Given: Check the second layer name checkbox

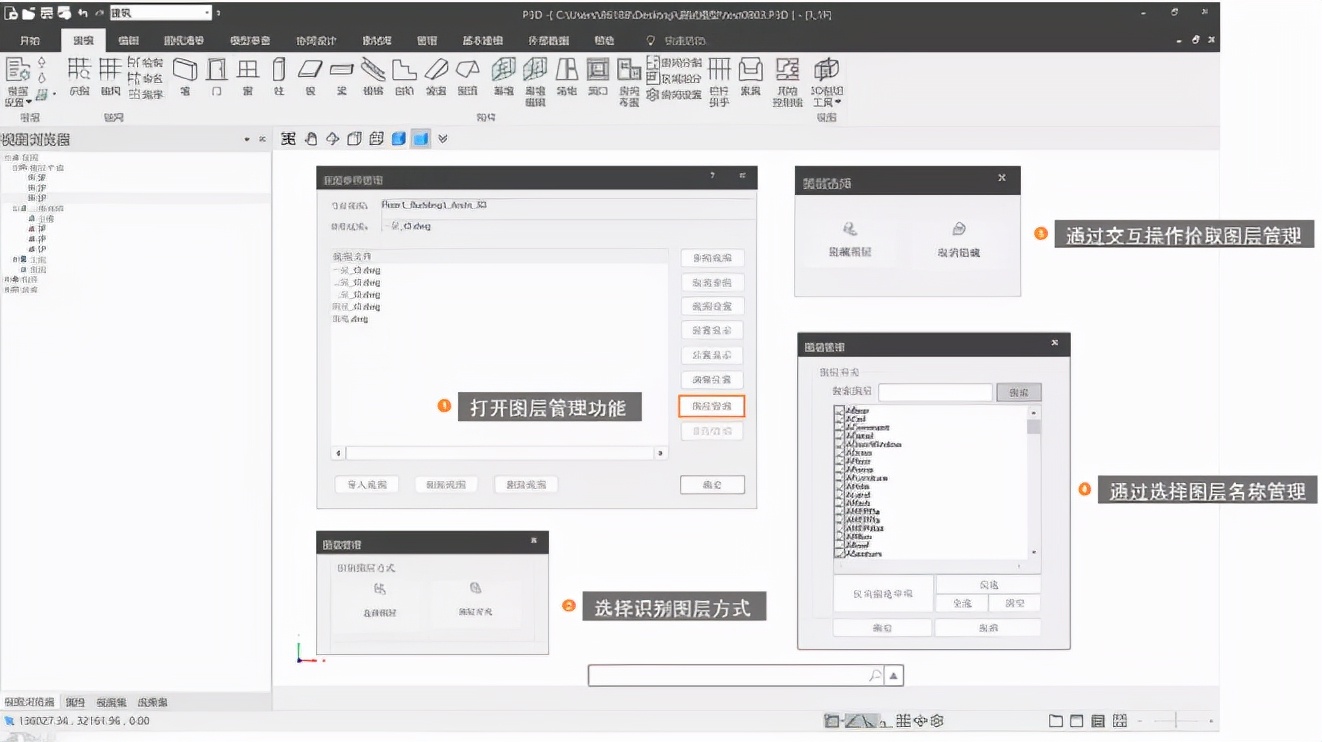Looking at the screenshot, I should [x=839, y=420].
